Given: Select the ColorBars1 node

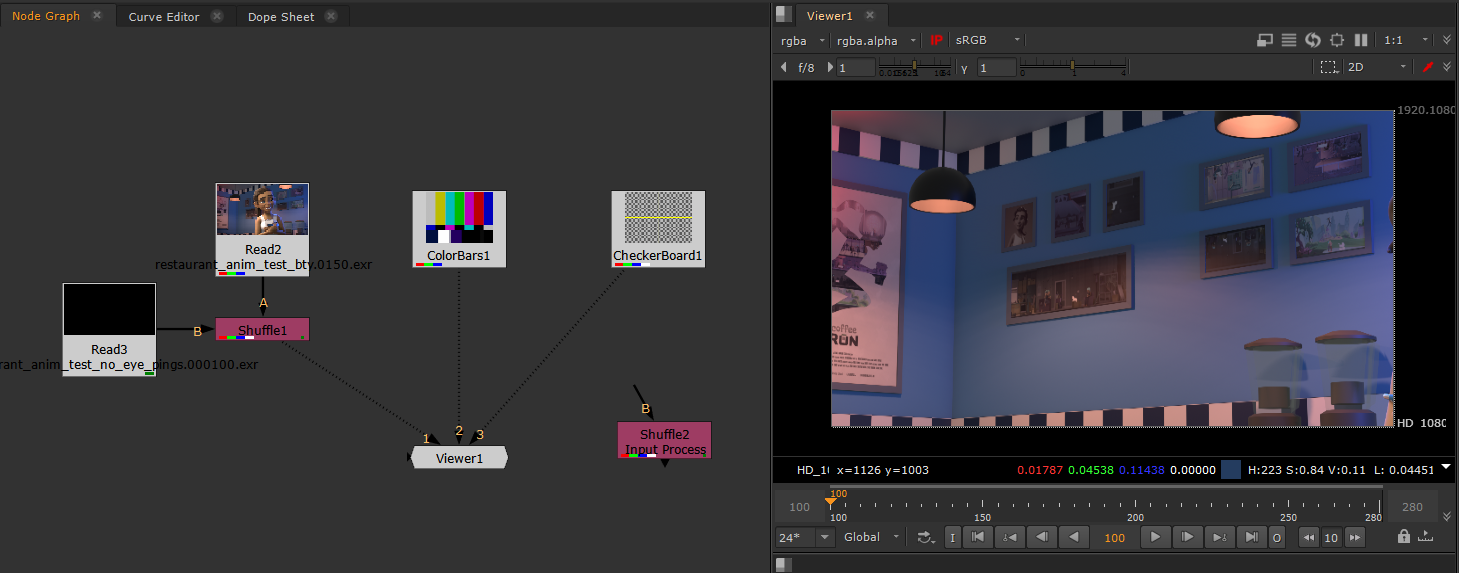Looking at the screenshot, I should click(459, 229).
